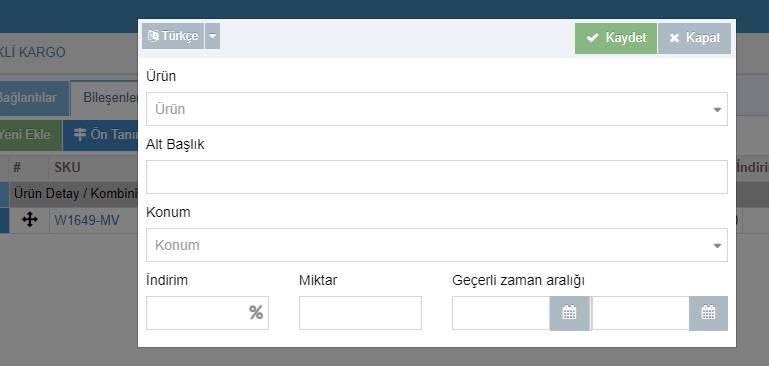Save the form with Kaydet
Screen dimensions: 769x366
tap(616, 38)
